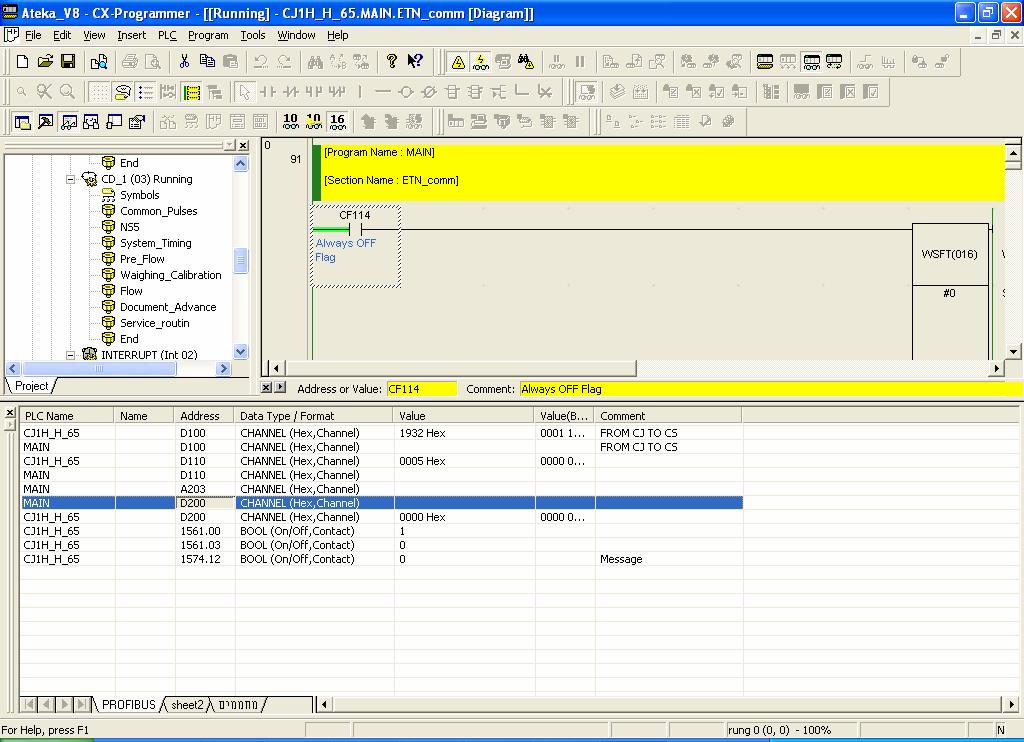Click the Value column header
Screen dimensions: 1024x742
[464, 416]
